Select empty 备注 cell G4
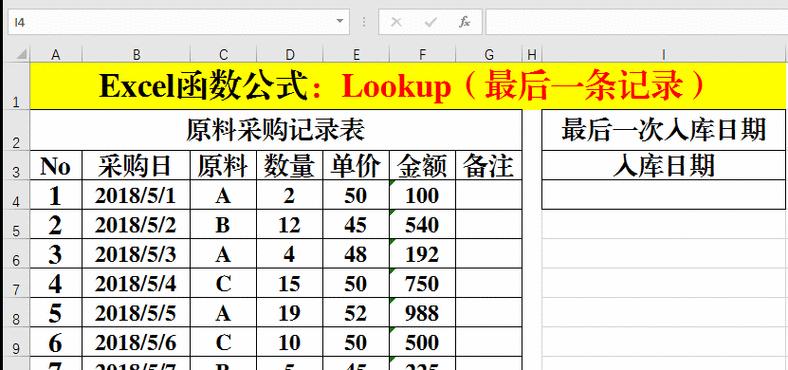The width and height of the screenshot is (788, 370). (488, 195)
